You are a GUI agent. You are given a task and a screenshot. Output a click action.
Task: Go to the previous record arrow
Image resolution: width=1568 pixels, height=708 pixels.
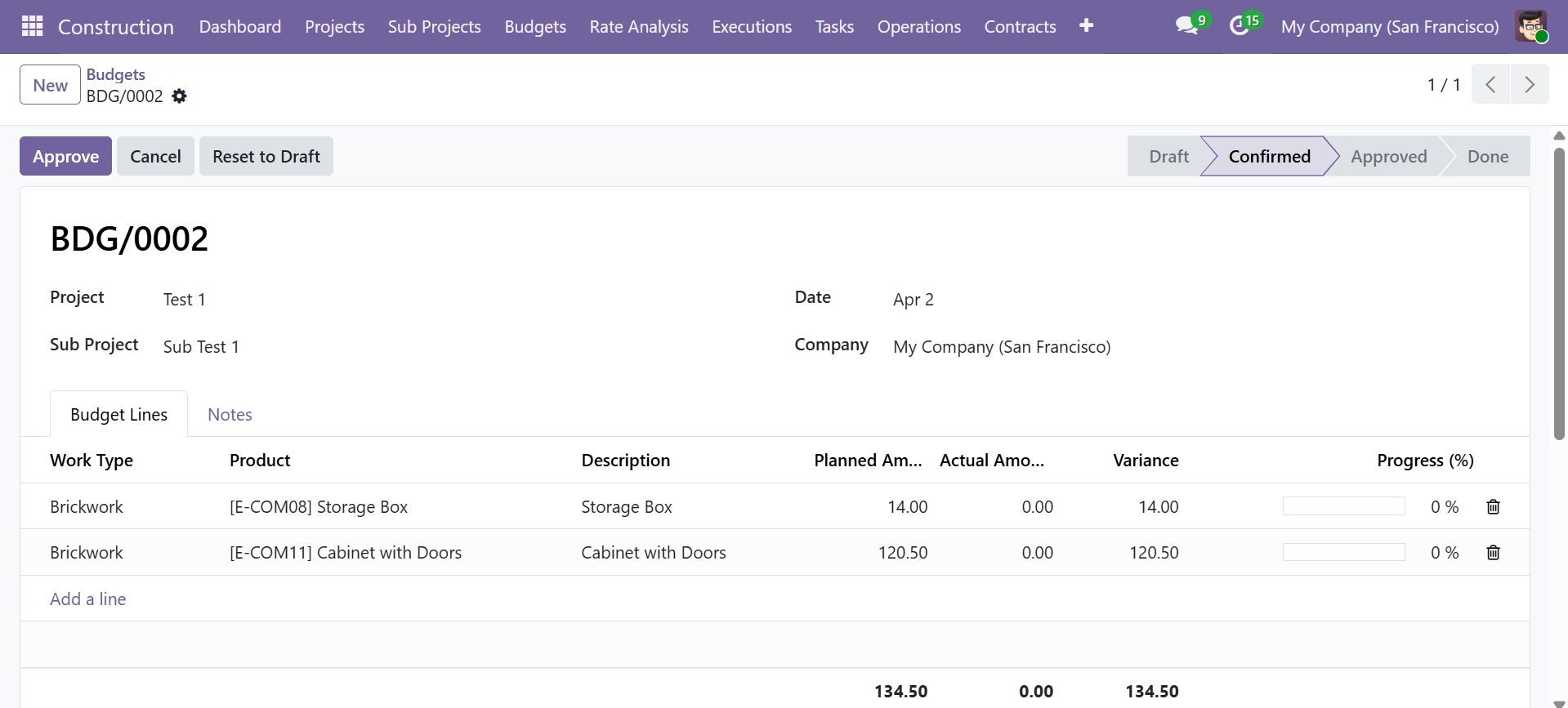pos(1490,85)
